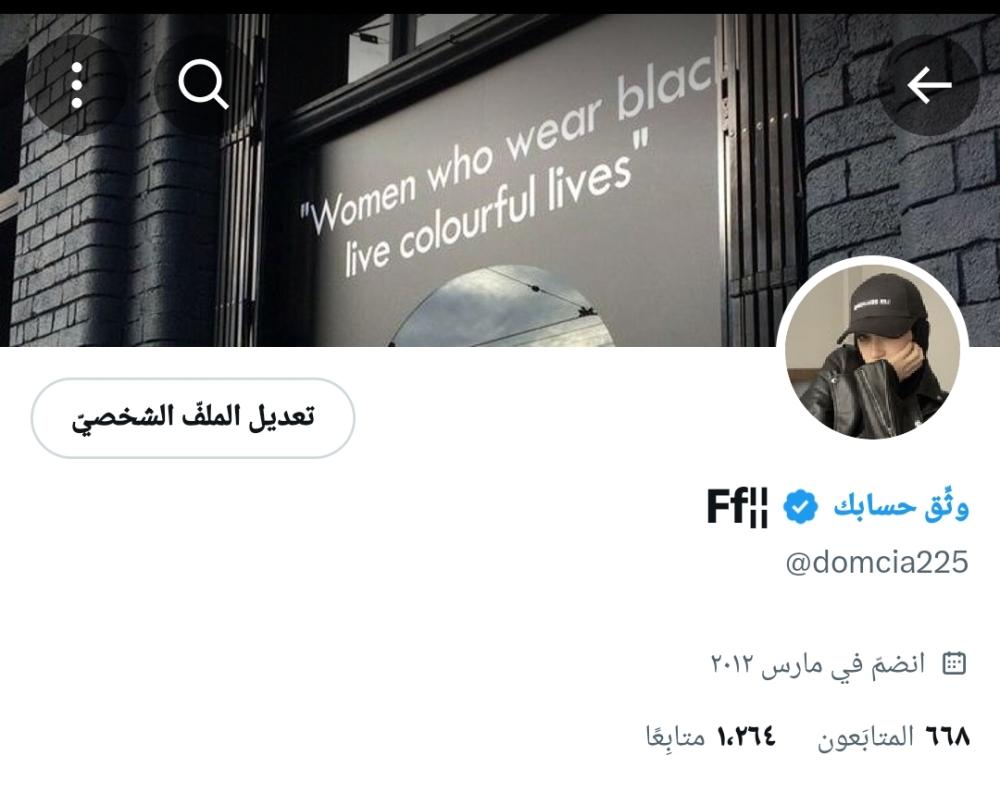
Task: Tap the year ٢٠١٢ in join date
Action: click(733, 664)
